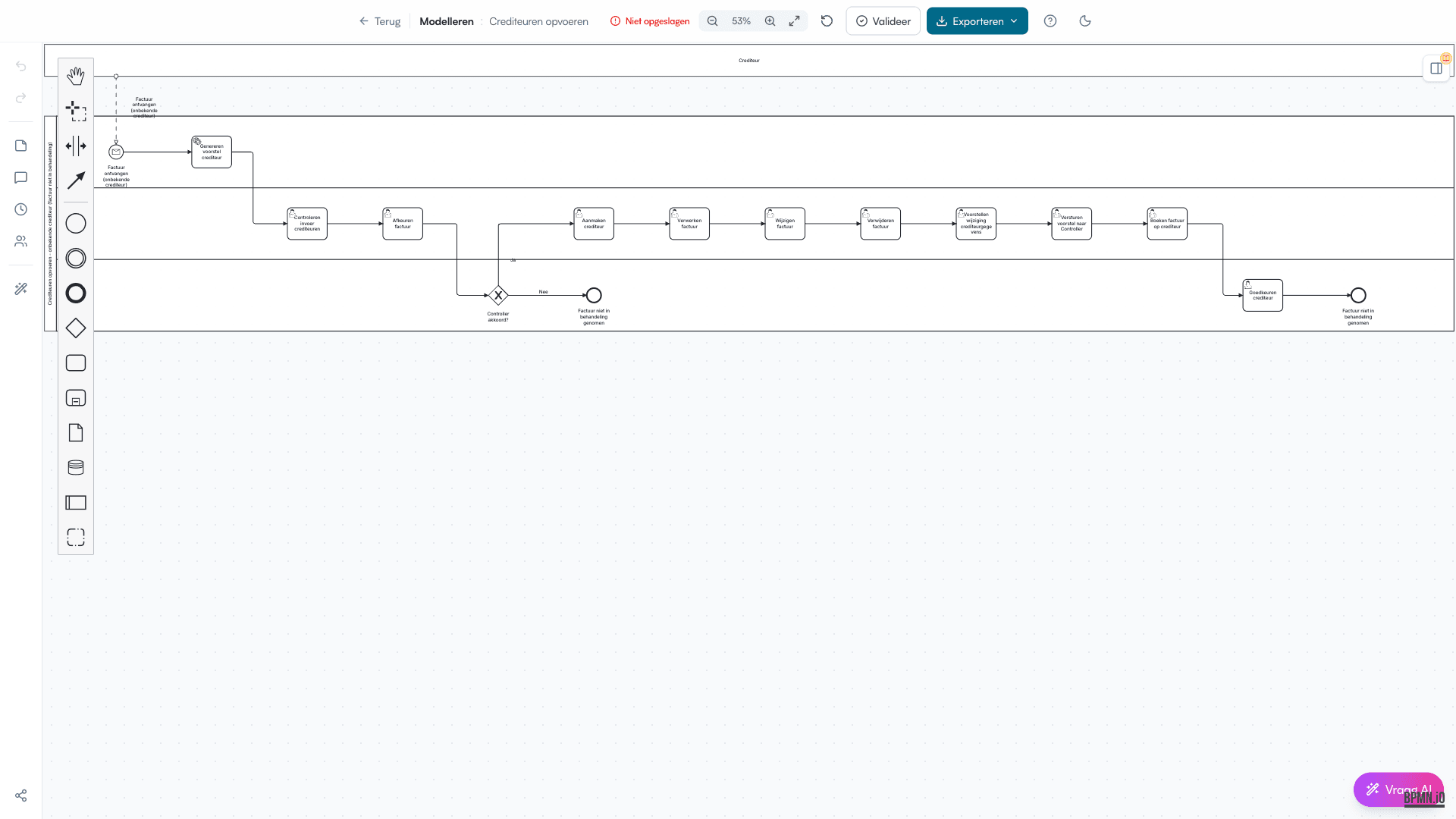1456x819 pixels.
Task: Activate the Global connect tool
Action: coord(76,181)
